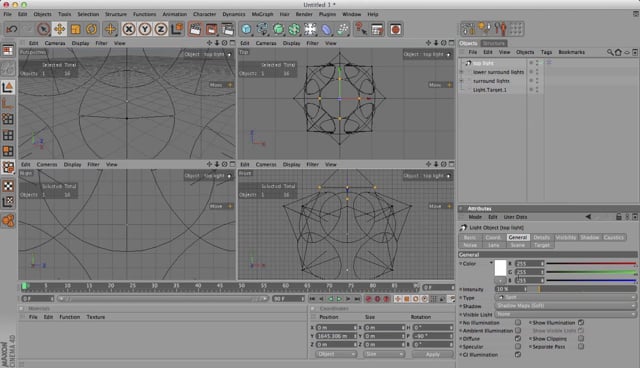Image resolution: width=640 pixels, height=368 pixels.
Task: Open the Size mode dropdown in Coordinates
Action: pyautogui.click(x=383, y=354)
